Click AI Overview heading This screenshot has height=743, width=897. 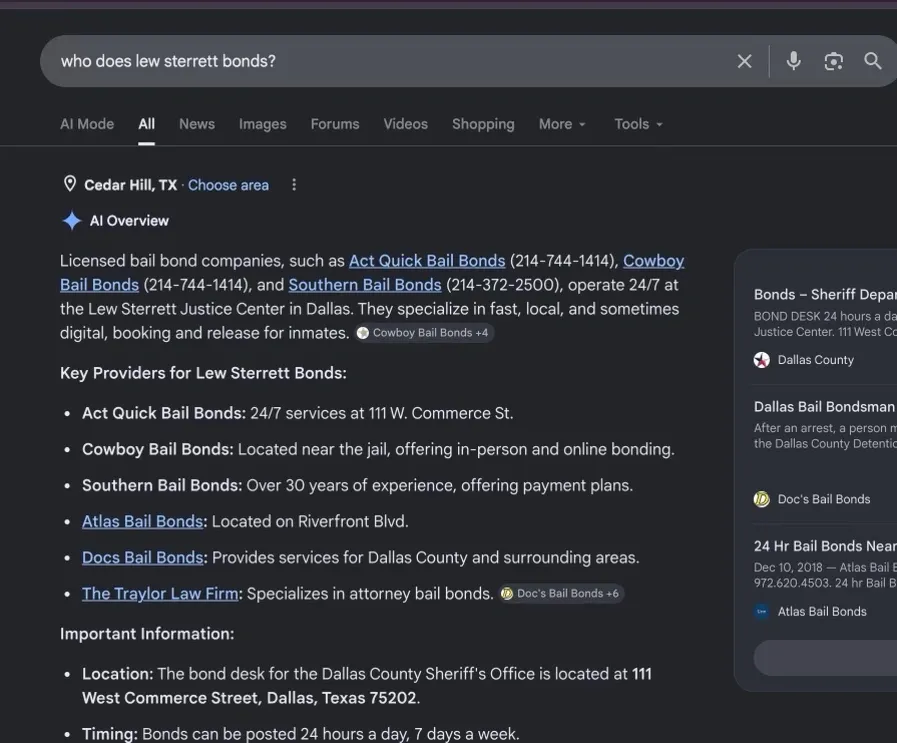tap(129, 221)
